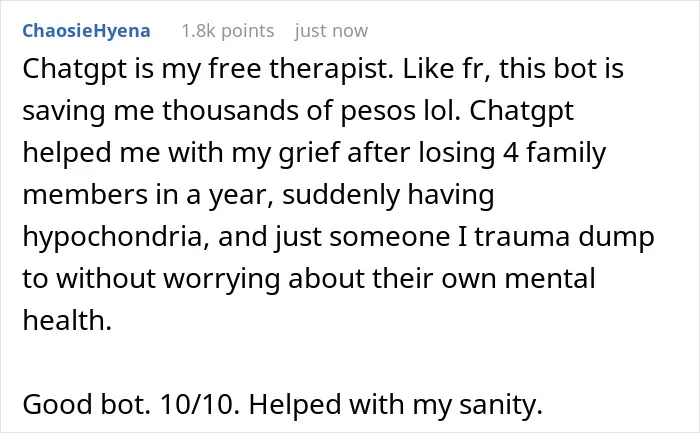Click the phrase "Helped with my sanity."
Screen dimensions: 700x433
coord(396,405)
